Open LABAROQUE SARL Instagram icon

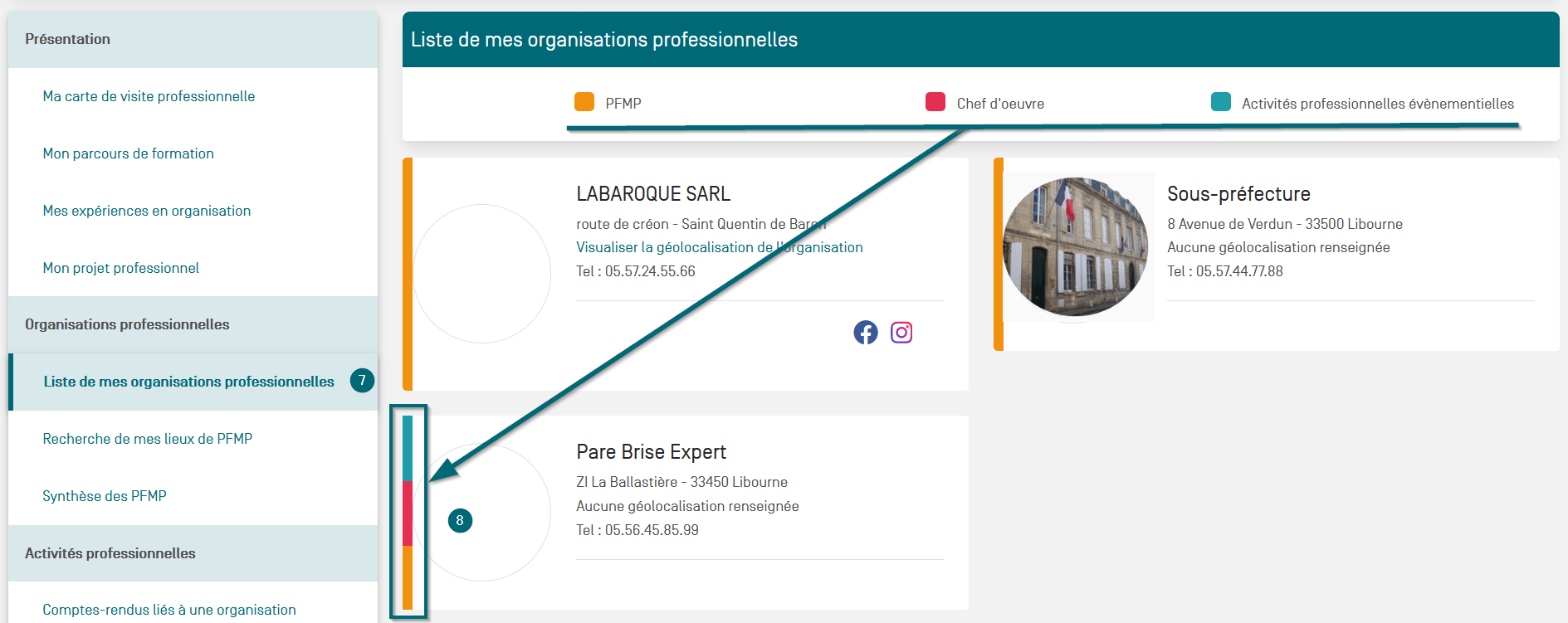901,333
